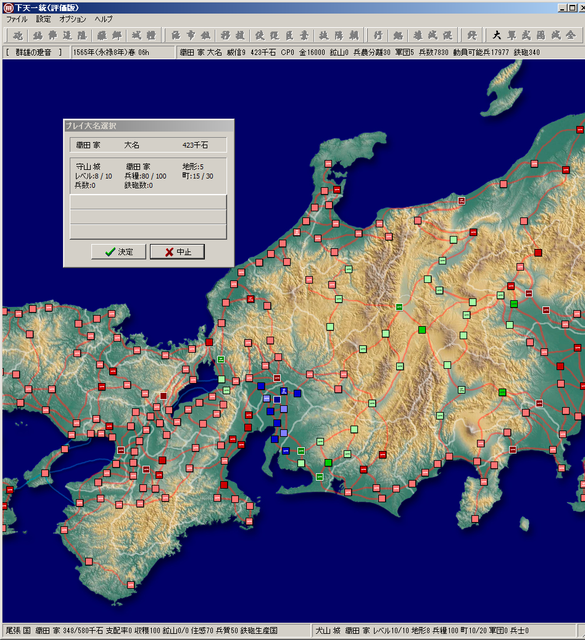Click the 金16000 gold value in the info bar
585x640 pixels.
(x=312, y=52)
